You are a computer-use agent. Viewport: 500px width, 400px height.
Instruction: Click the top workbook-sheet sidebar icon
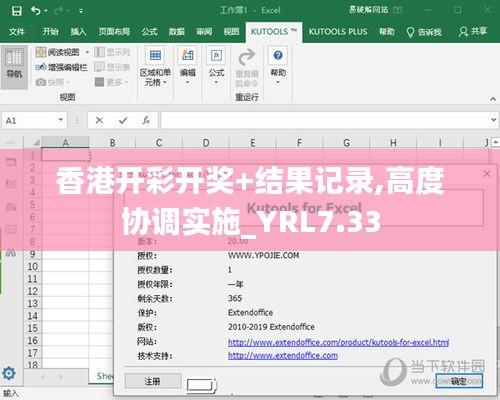pos(11,162)
